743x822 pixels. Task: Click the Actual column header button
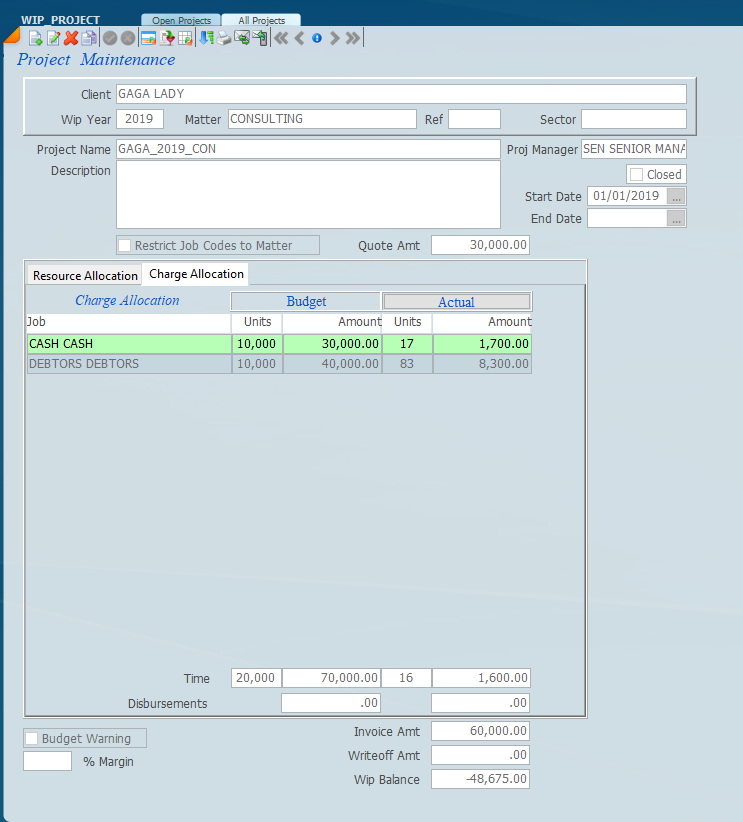coord(457,301)
